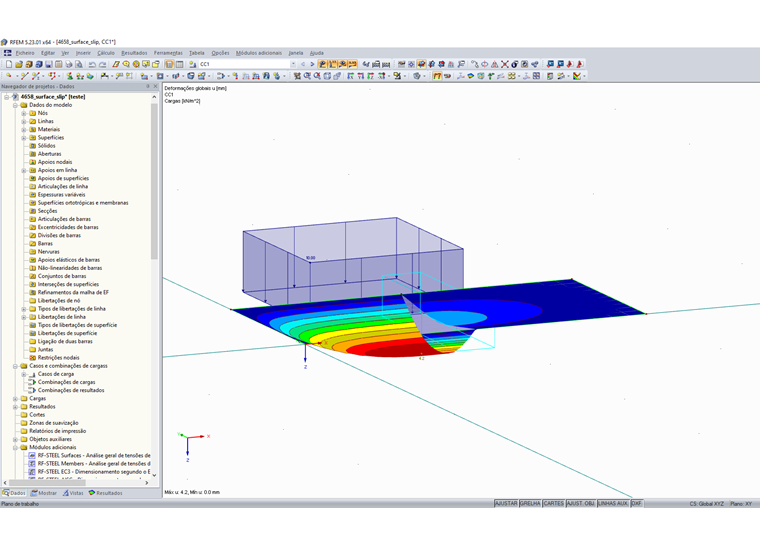
Task: Pin the project navigator panel
Action: (148, 86)
